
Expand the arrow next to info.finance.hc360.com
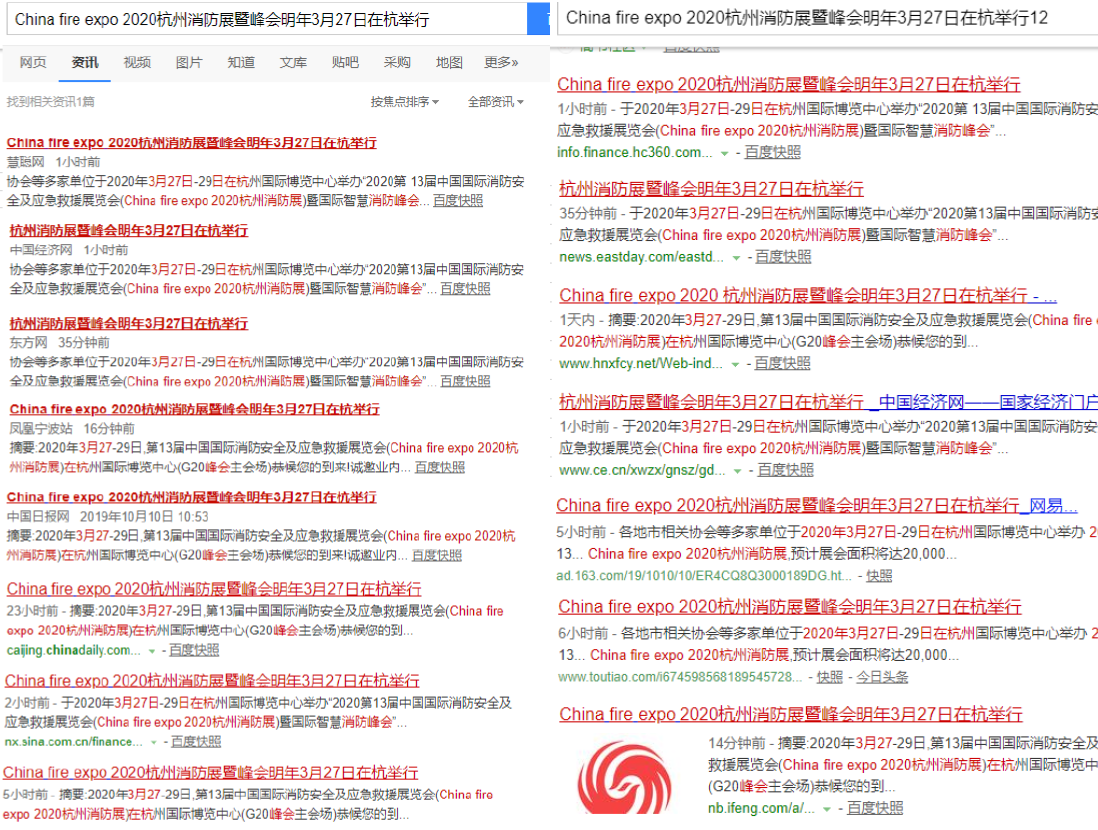(723, 152)
